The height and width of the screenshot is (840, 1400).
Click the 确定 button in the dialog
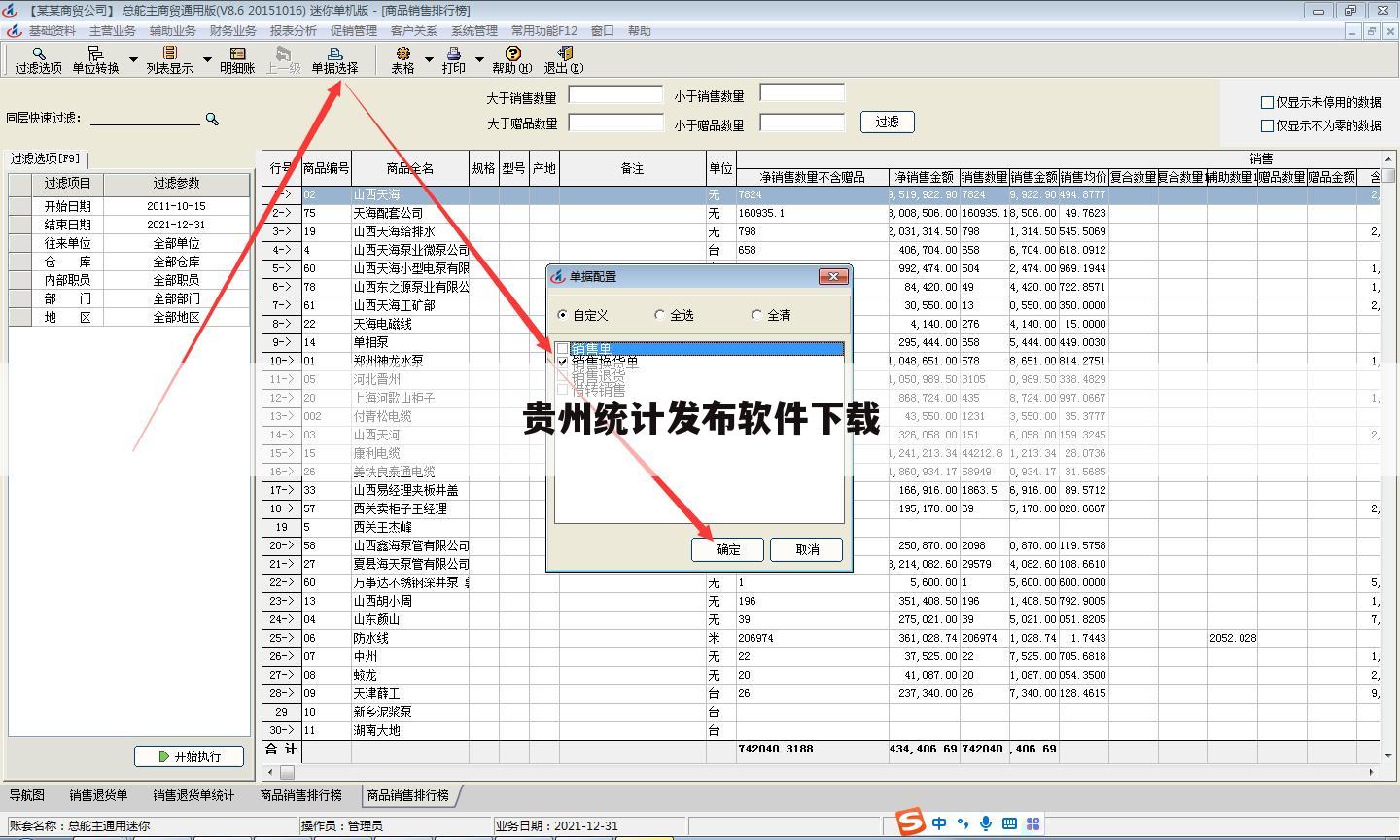(727, 549)
